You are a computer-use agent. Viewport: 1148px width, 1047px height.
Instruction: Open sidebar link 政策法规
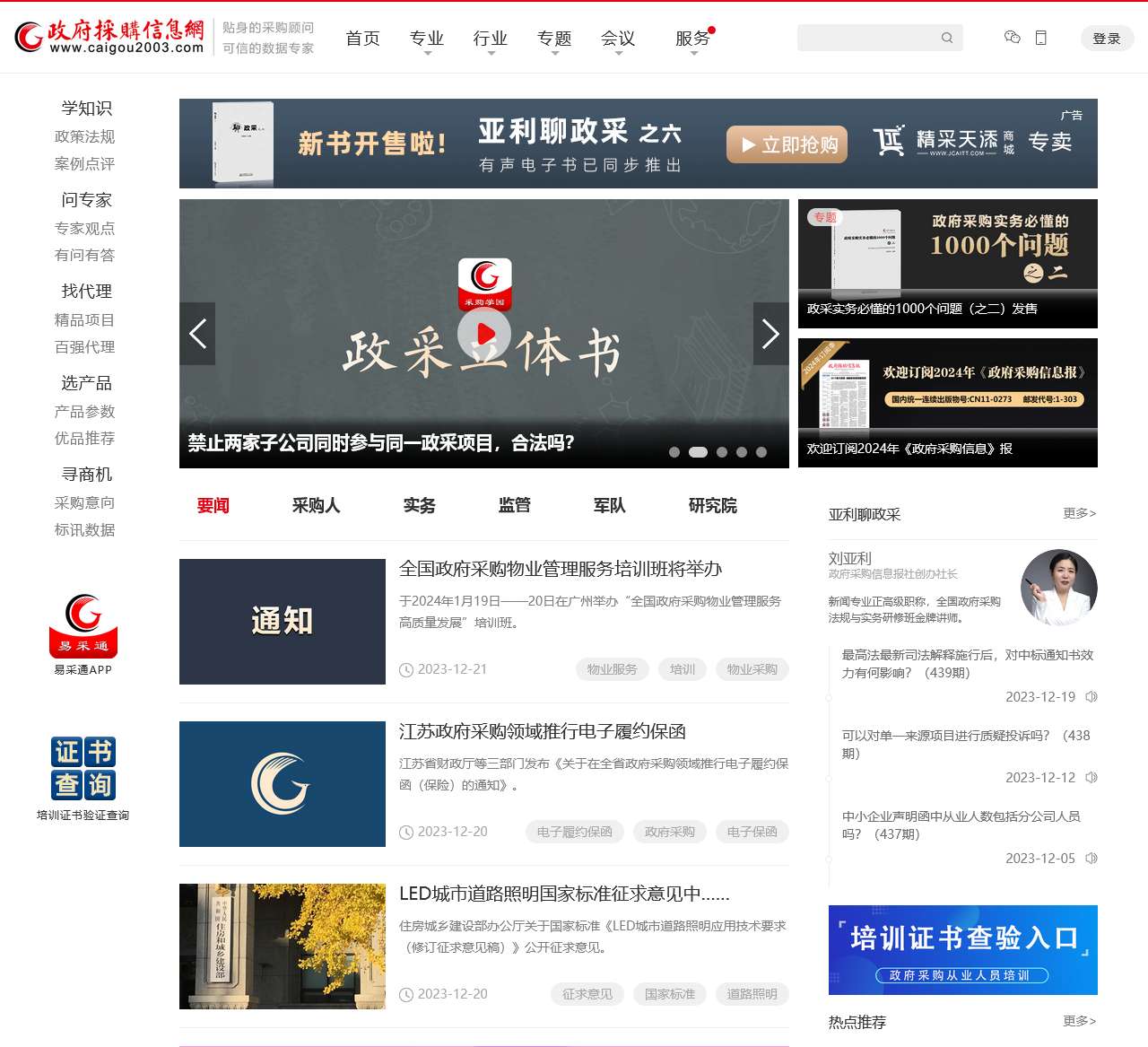85,137
